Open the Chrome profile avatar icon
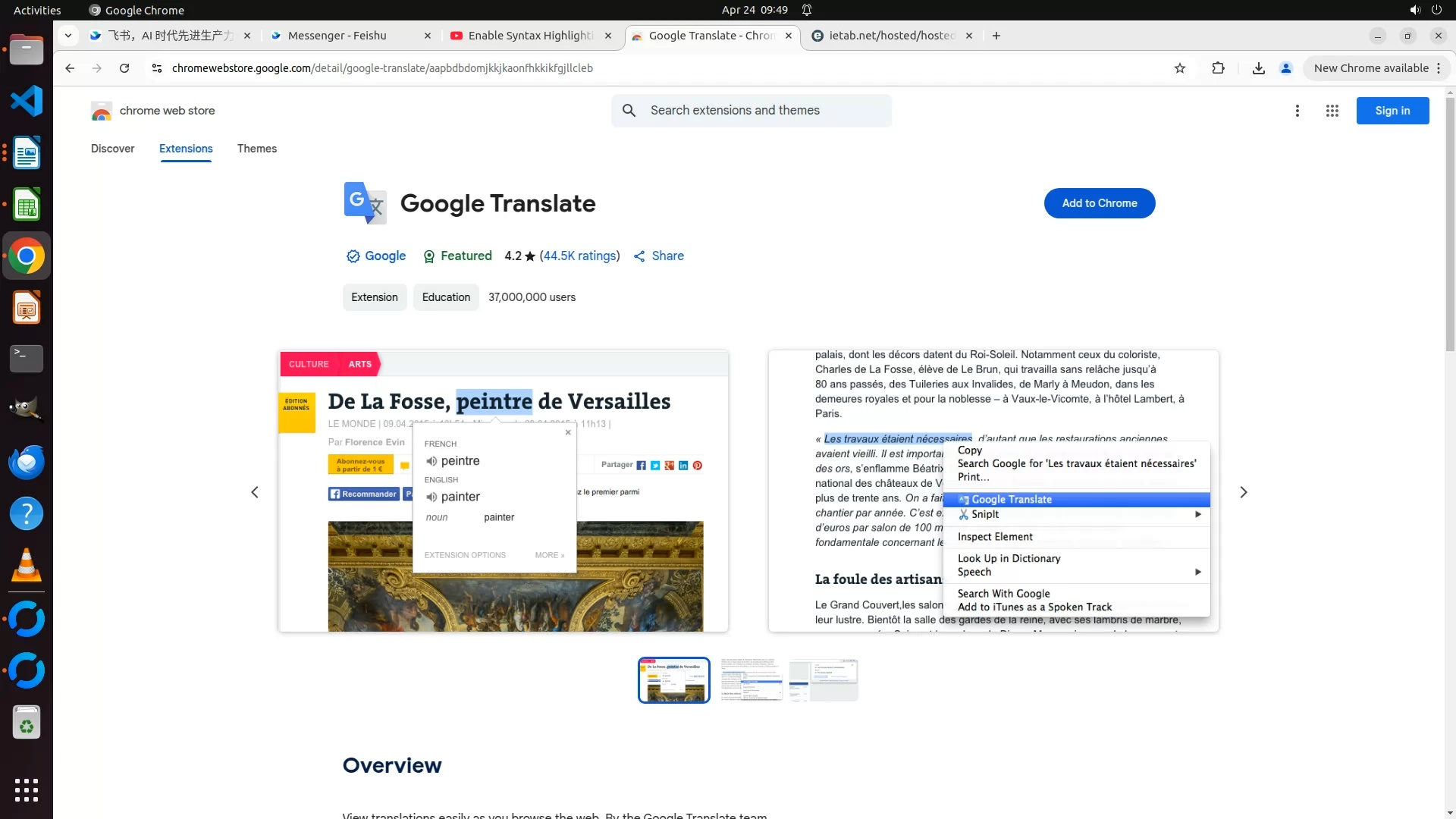Screen dimensions: 1456x819 click(x=1285, y=68)
